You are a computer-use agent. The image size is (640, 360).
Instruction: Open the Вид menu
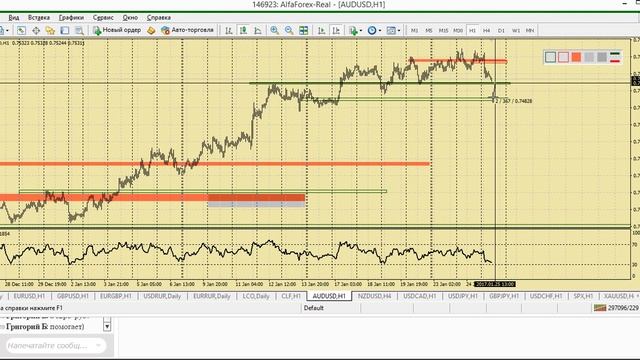click(14, 18)
